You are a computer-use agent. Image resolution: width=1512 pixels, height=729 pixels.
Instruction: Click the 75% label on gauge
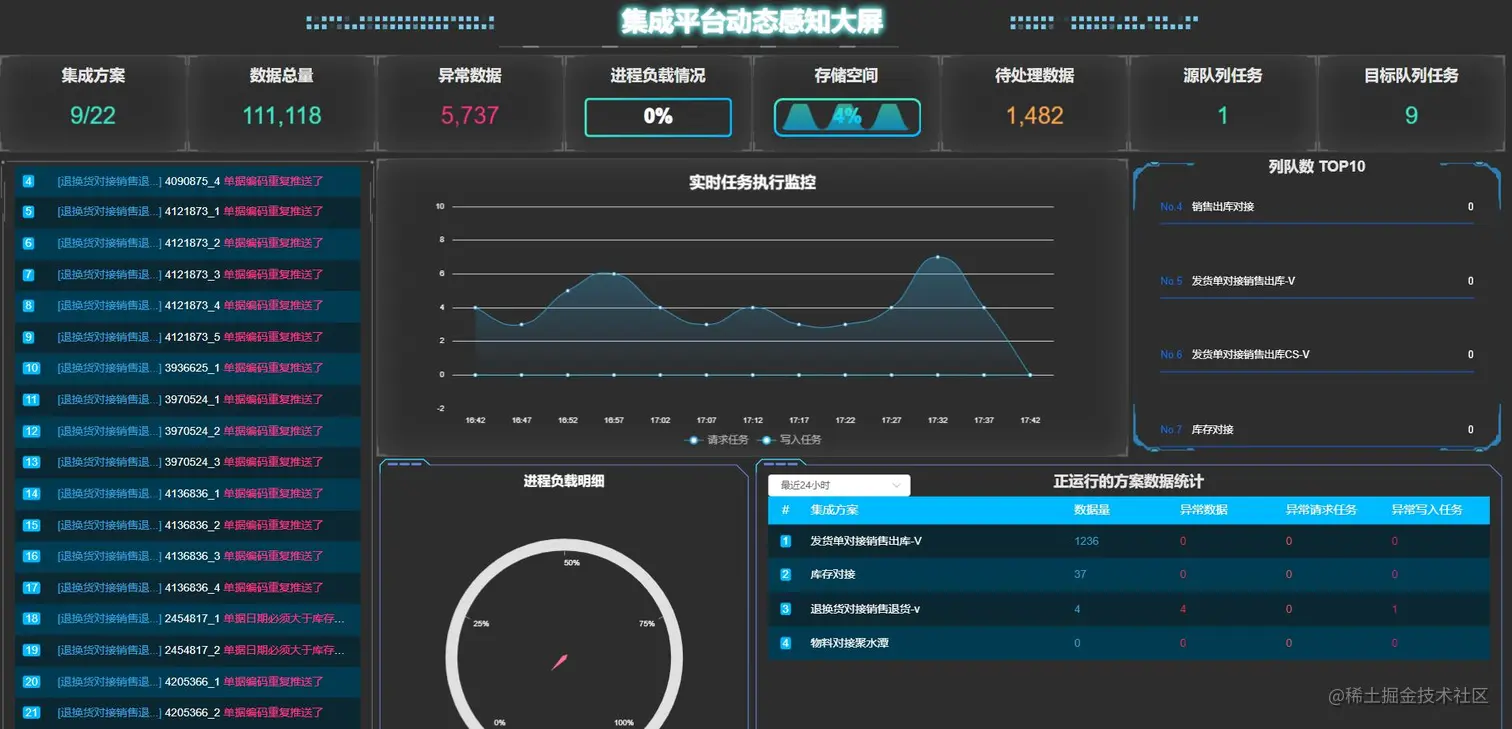tap(647, 624)
